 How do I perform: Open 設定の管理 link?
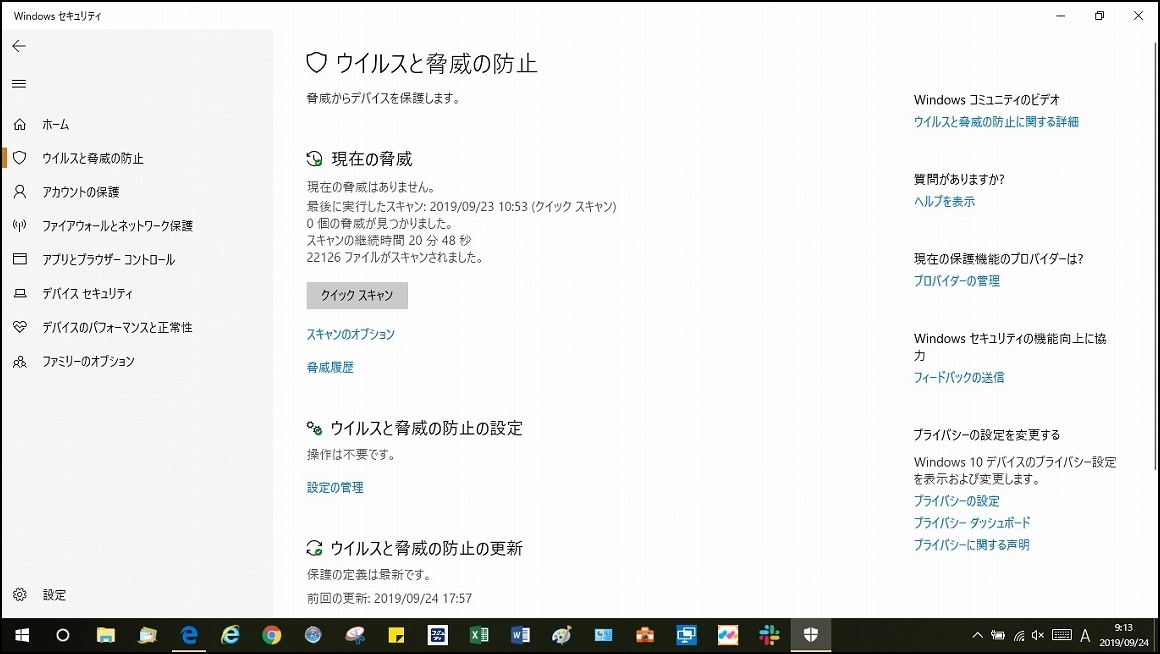tap(335, 488)
